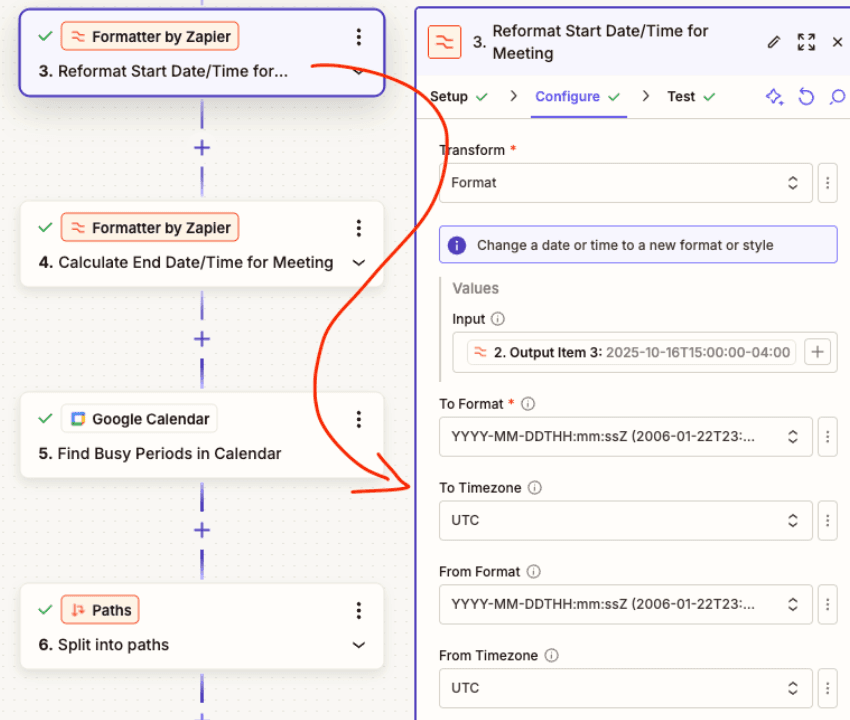Click the pencil icon to rename the step
The image size is (850, 720).
coord(773,42)
